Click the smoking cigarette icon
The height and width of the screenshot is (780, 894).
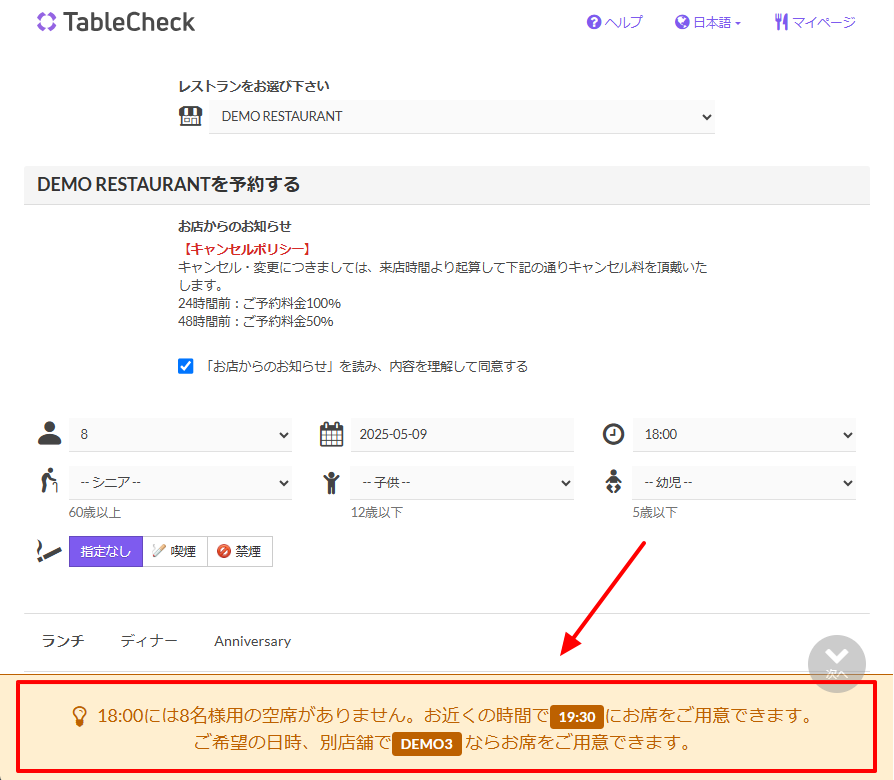click(x=48, y=551)
